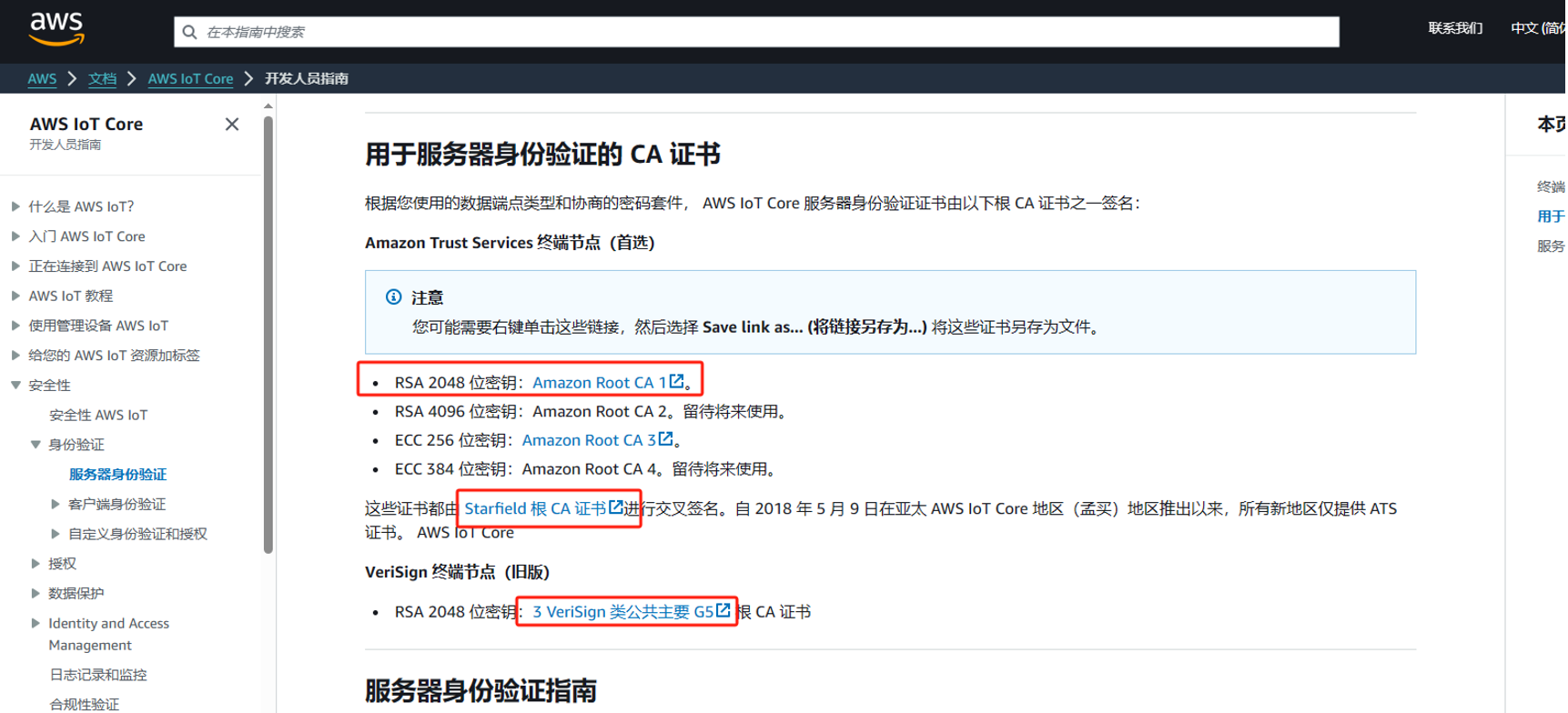Collapse the 安全性 section arrow

point(15,386)
